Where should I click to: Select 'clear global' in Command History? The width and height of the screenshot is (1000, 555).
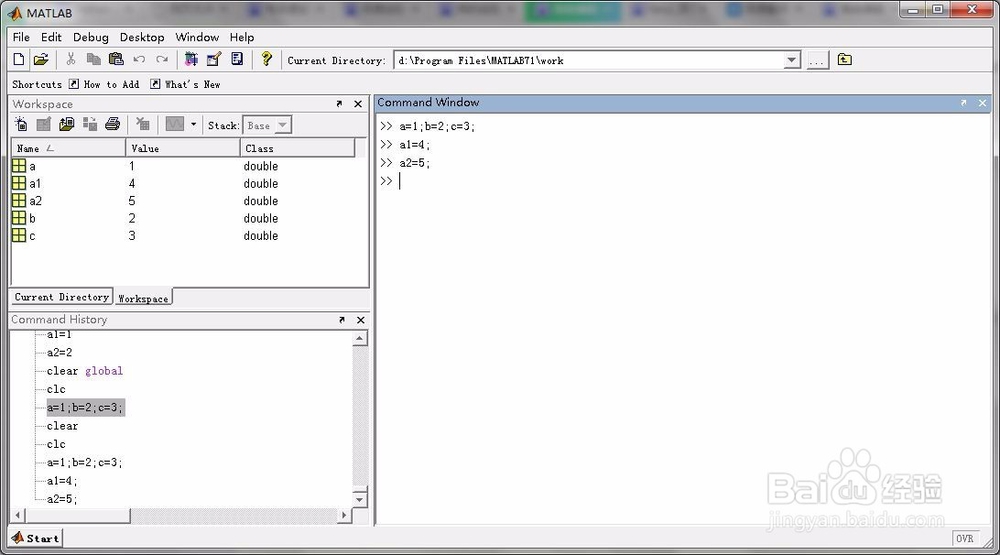tap(85, 371)
